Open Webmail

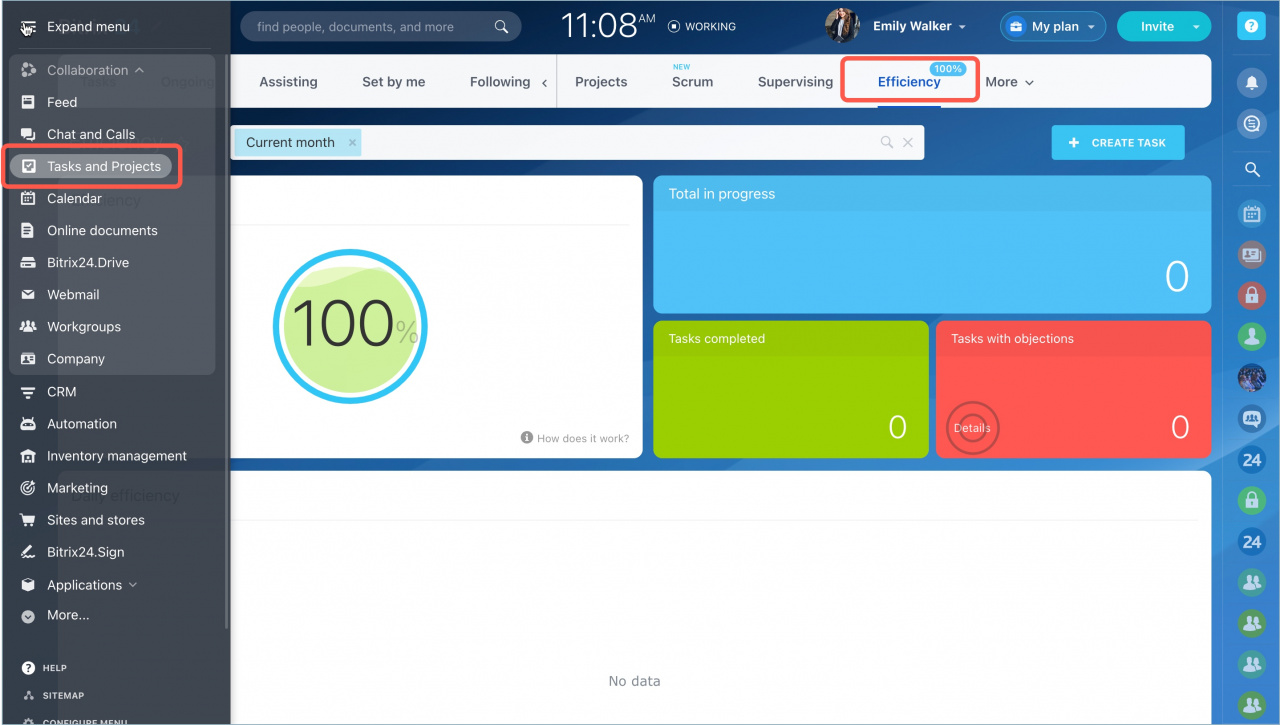pyautogui.click(x=73, y=294)
